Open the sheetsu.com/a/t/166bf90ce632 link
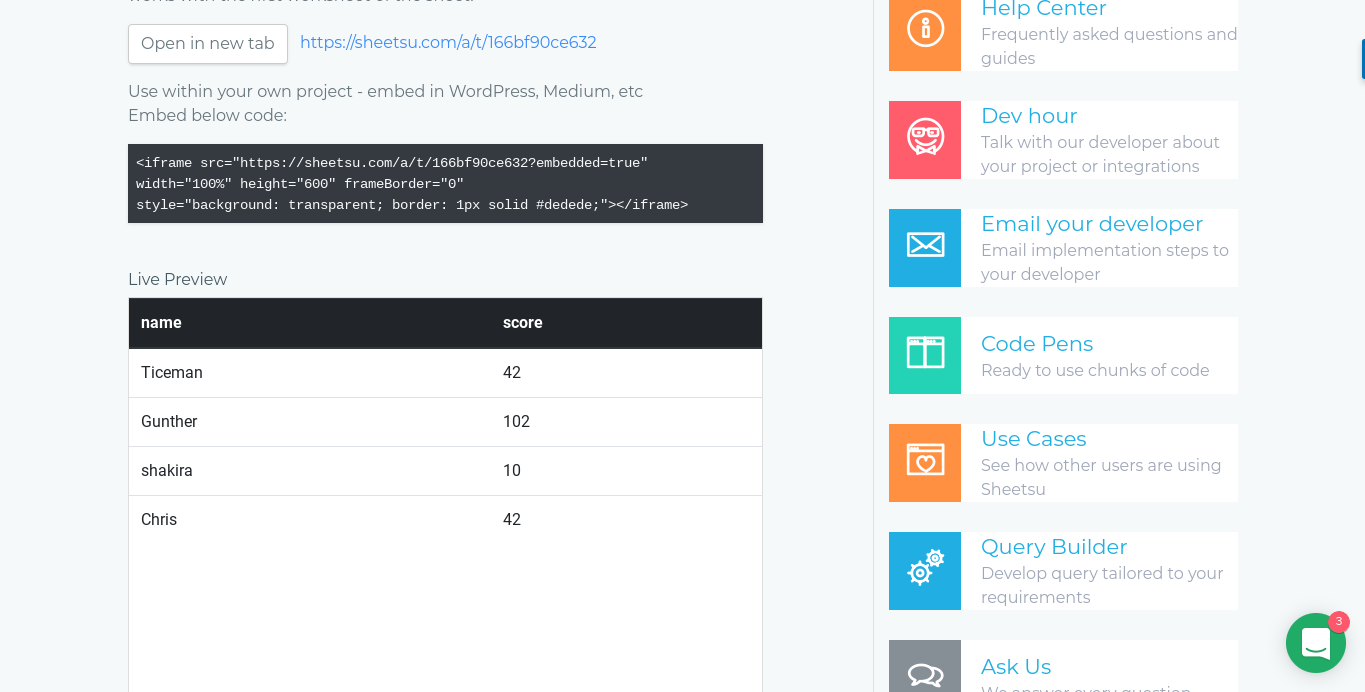 (x=448, y=43)
